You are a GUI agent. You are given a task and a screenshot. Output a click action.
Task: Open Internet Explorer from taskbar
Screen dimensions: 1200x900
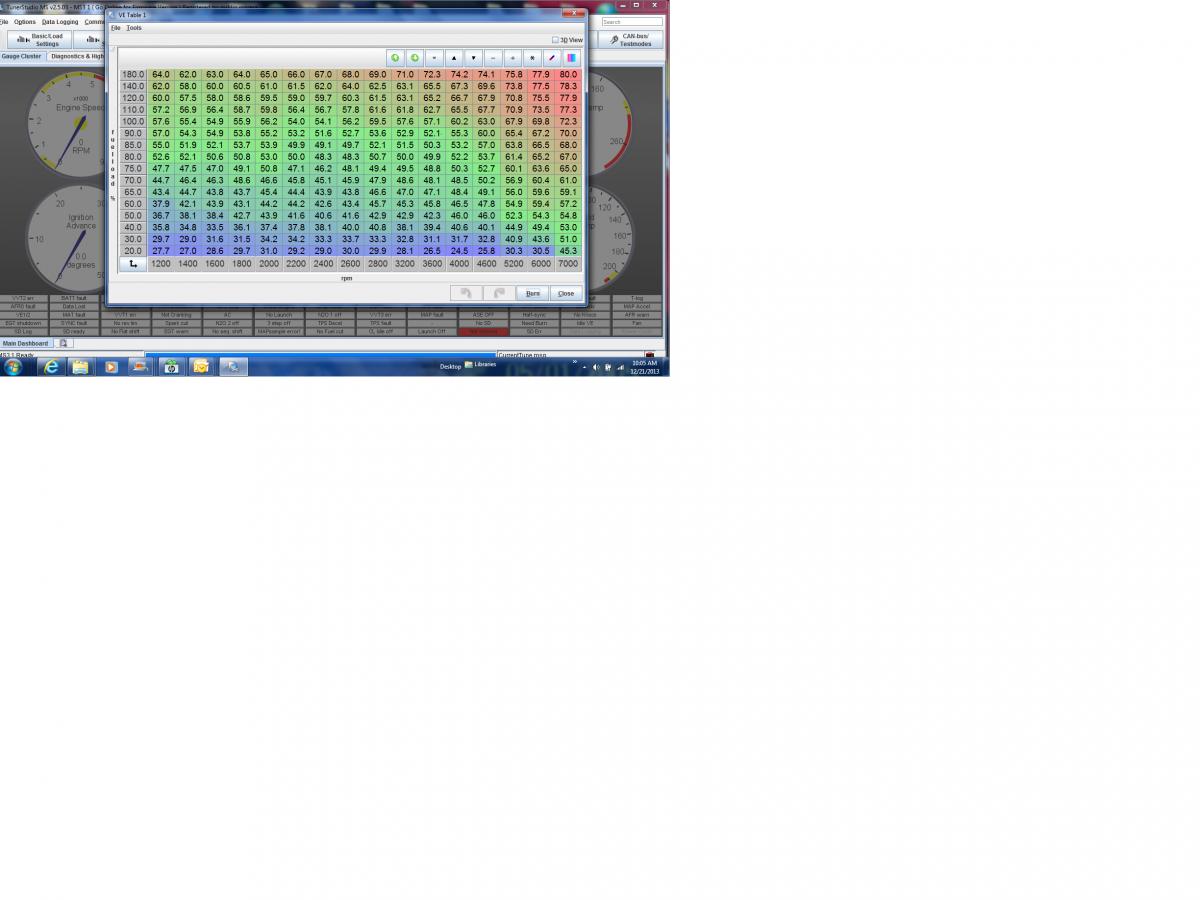(51, 367)
